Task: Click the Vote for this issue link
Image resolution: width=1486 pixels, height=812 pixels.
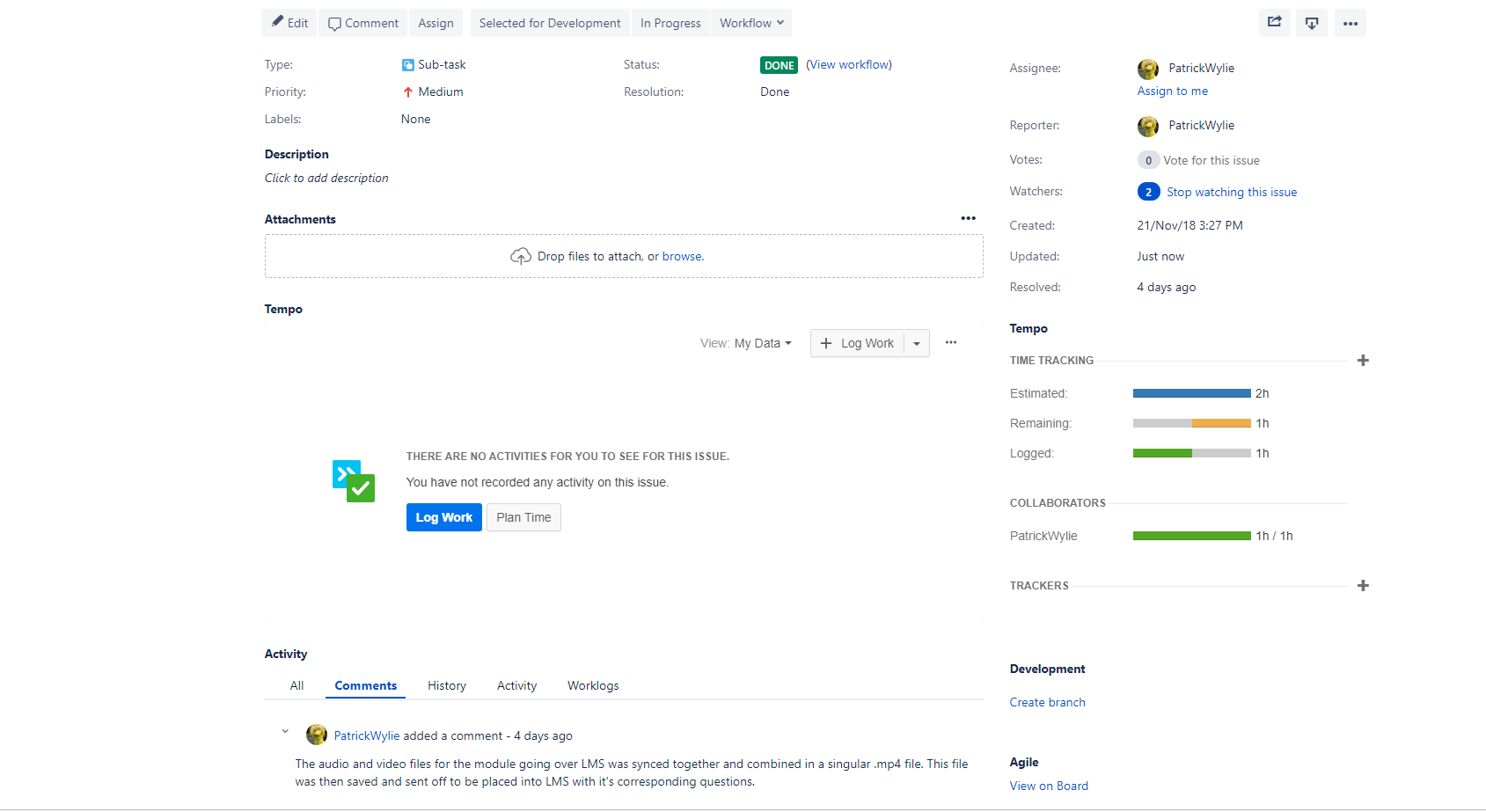Action: point(1211,161)
